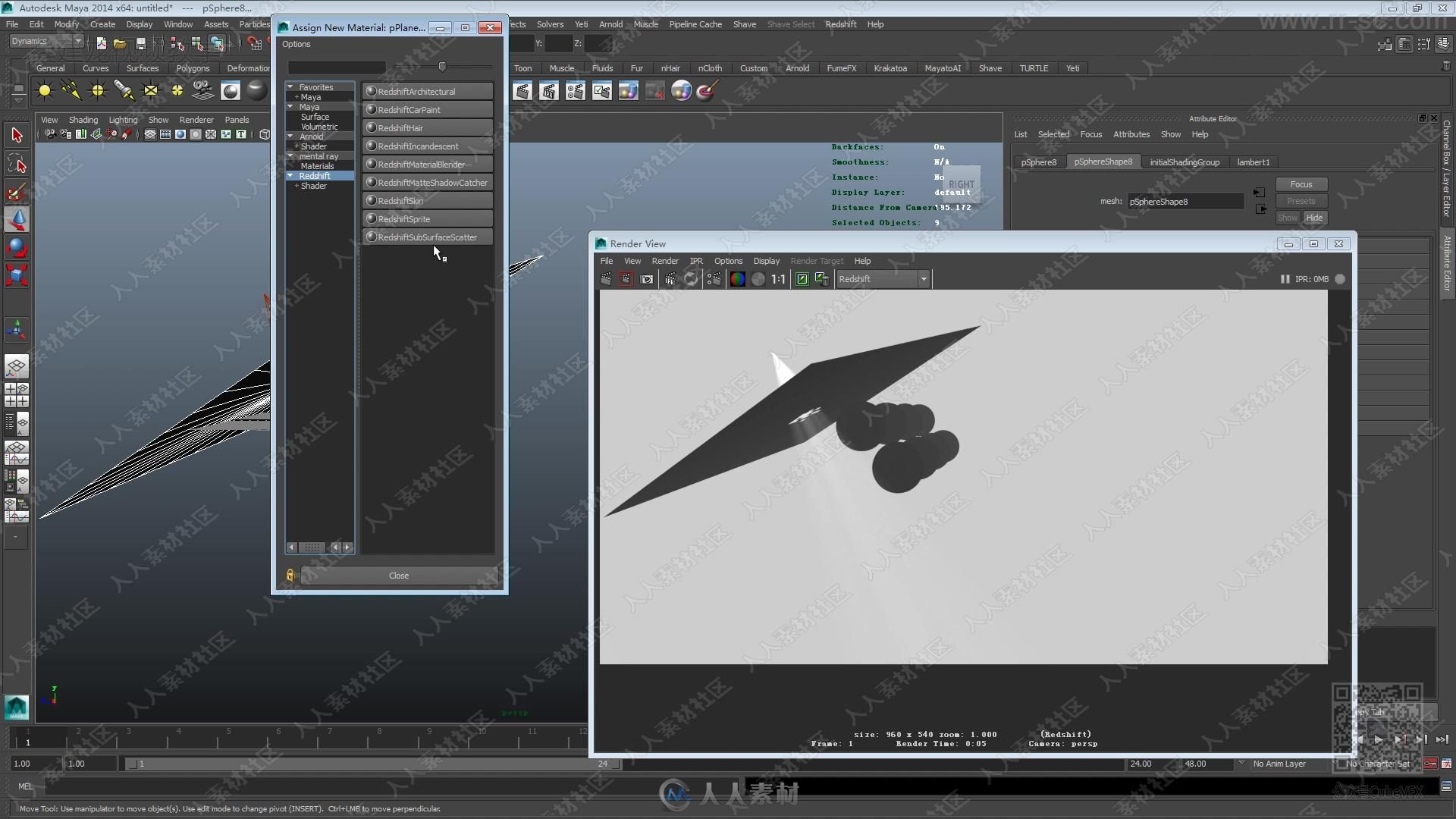Viewport: 1456px width, 819px height.
Task: Click the RedshiftSkin material icon
Action: point(371,200)
